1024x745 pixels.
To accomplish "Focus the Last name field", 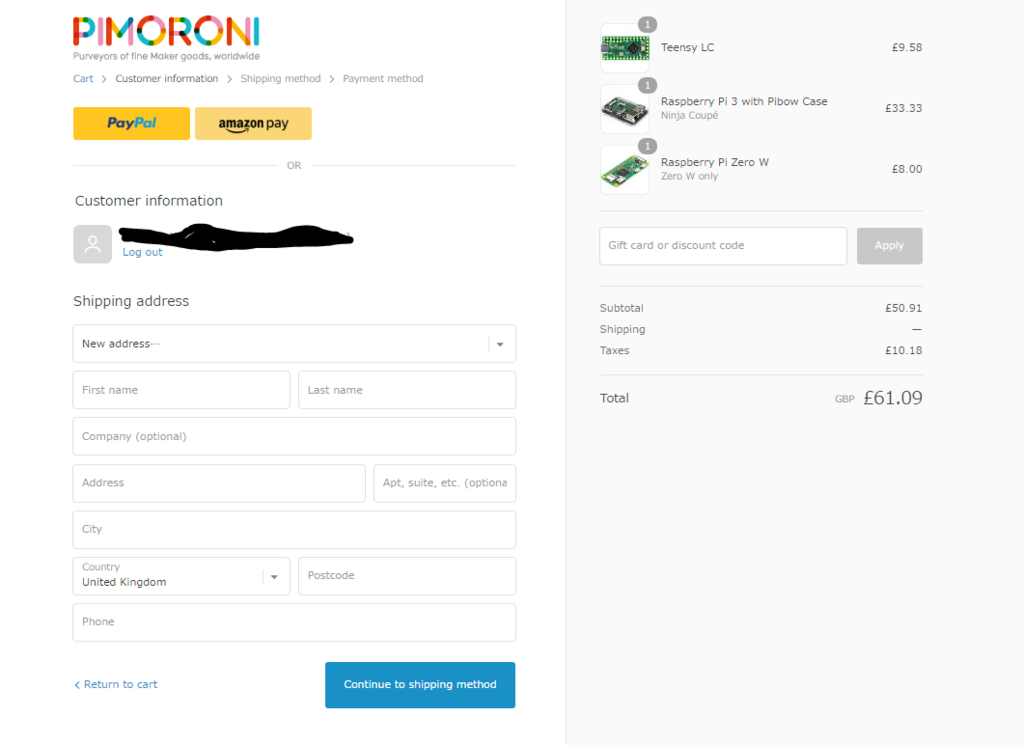I will coord(407,390).
